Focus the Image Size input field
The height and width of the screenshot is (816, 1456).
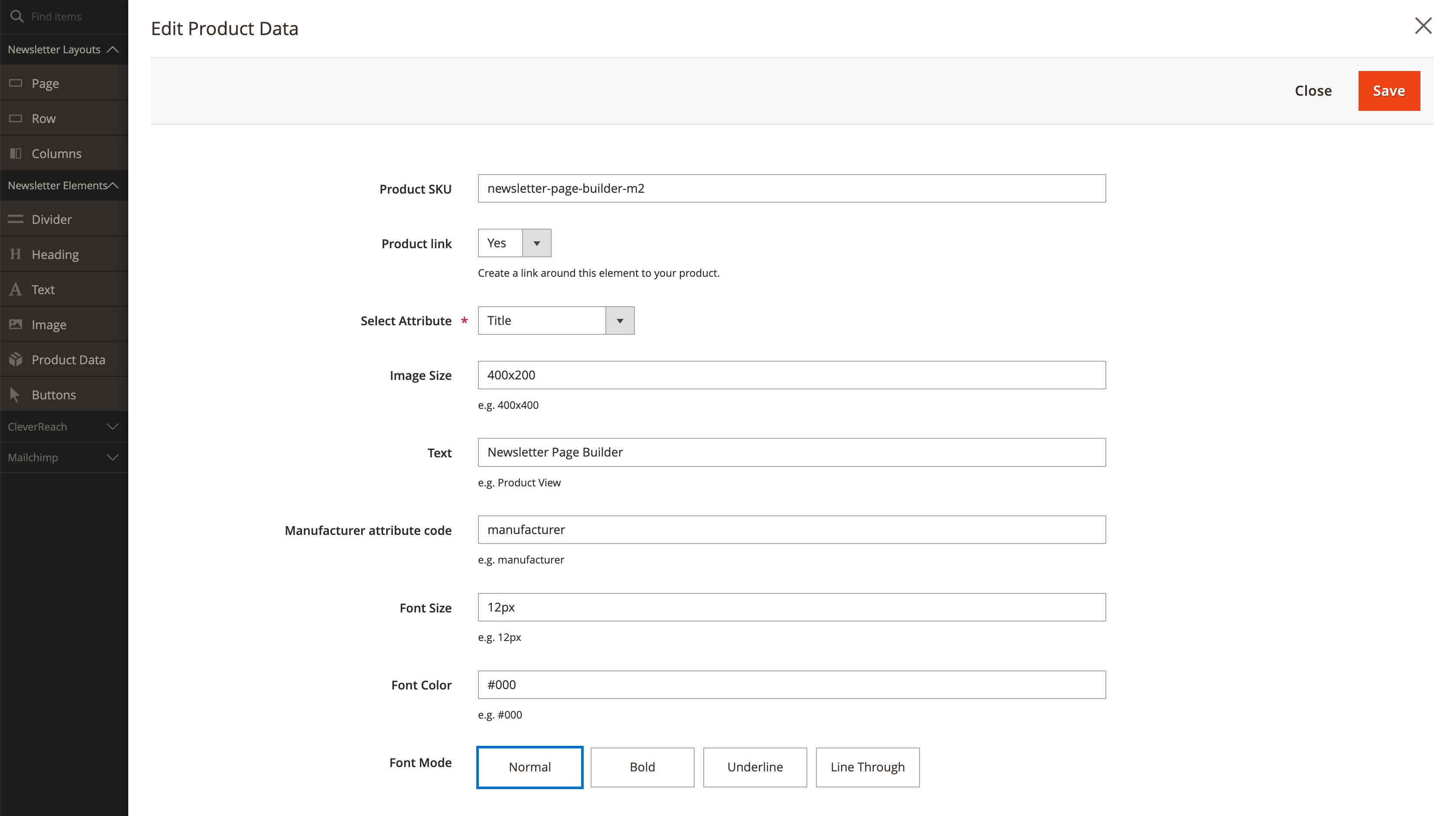coord(791,375)
